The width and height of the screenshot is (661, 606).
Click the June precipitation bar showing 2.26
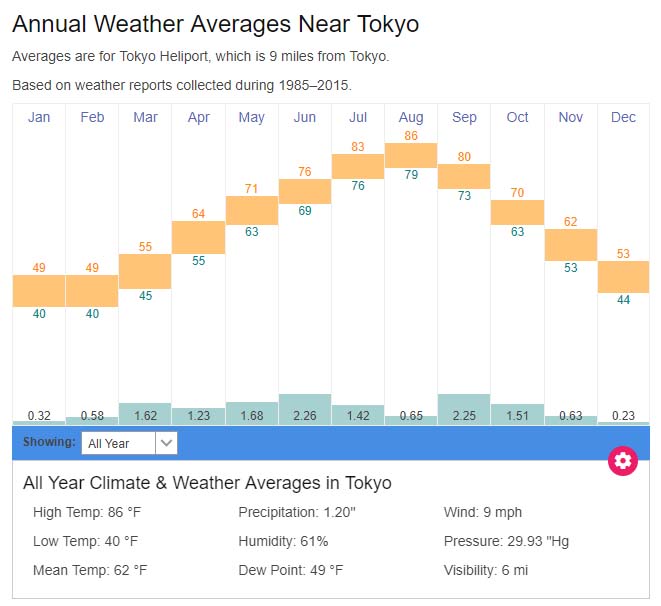(x=305, y=408)
